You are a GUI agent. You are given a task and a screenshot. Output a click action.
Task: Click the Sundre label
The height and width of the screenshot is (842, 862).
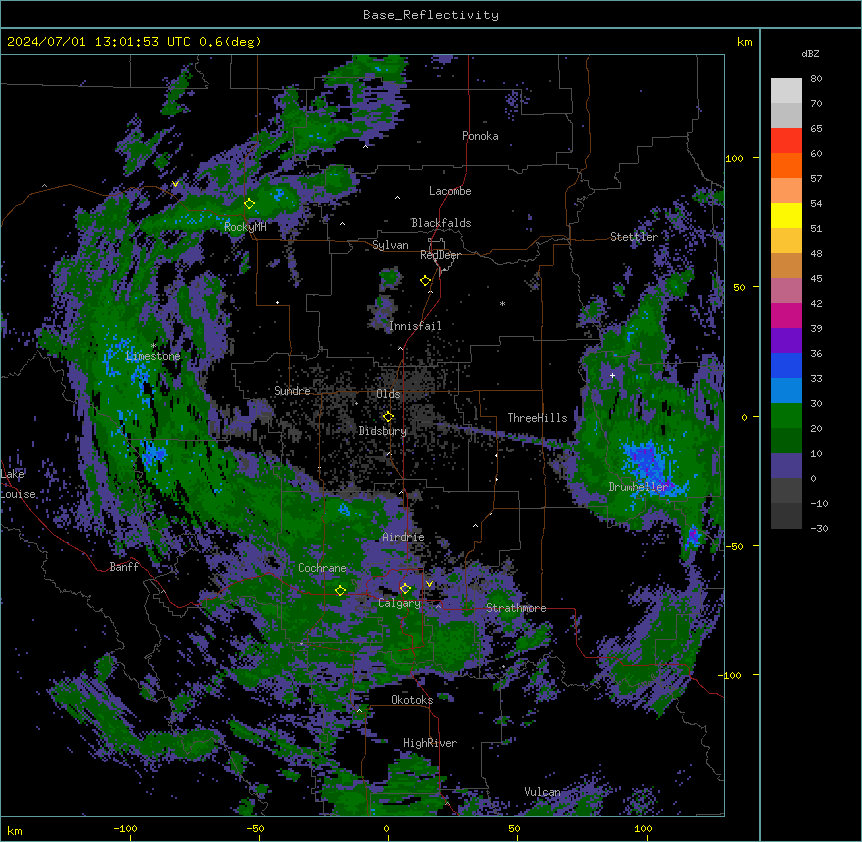click(292, 391)
